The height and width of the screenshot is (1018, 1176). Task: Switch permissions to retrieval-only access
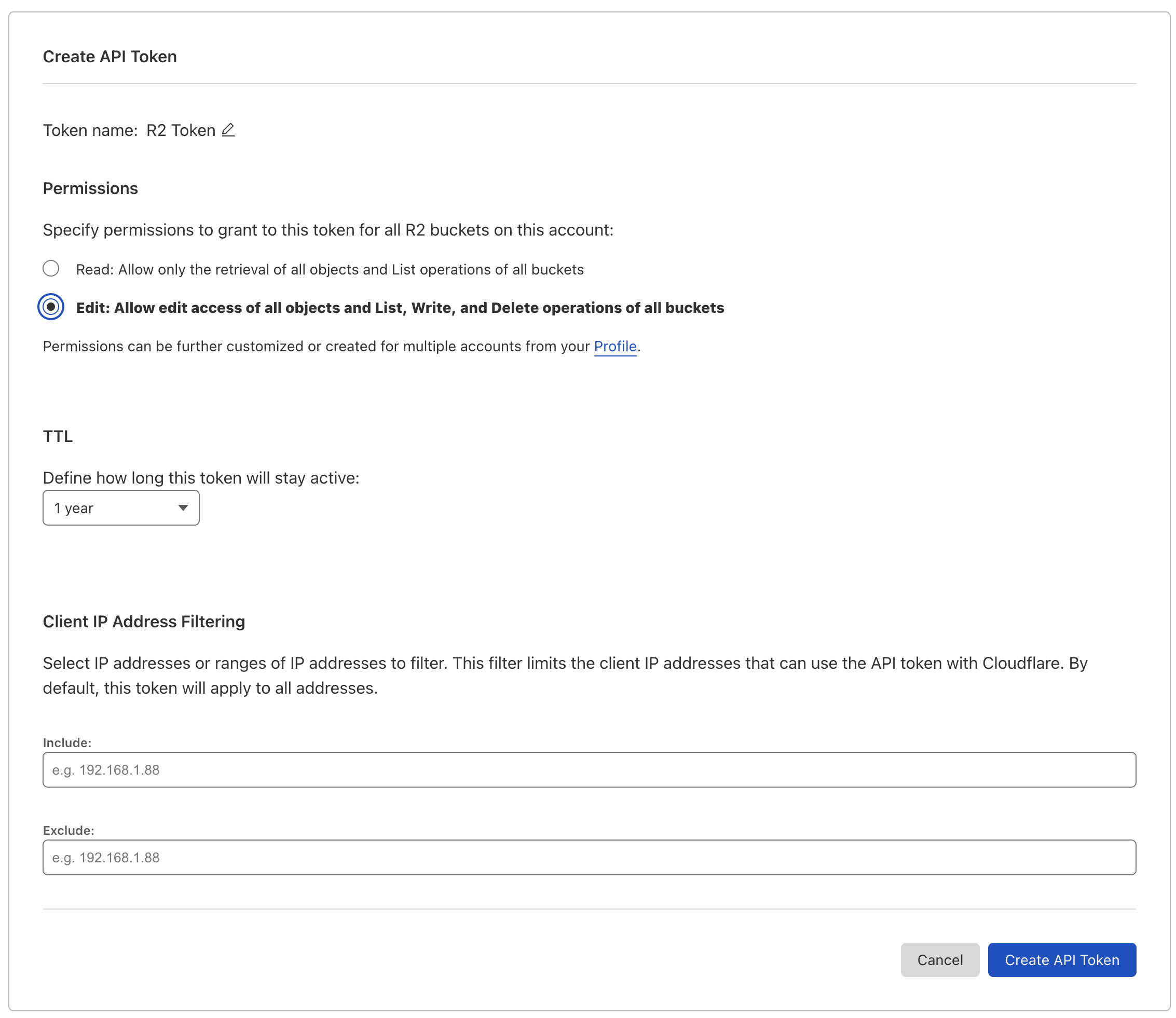(x=51, y=269)
